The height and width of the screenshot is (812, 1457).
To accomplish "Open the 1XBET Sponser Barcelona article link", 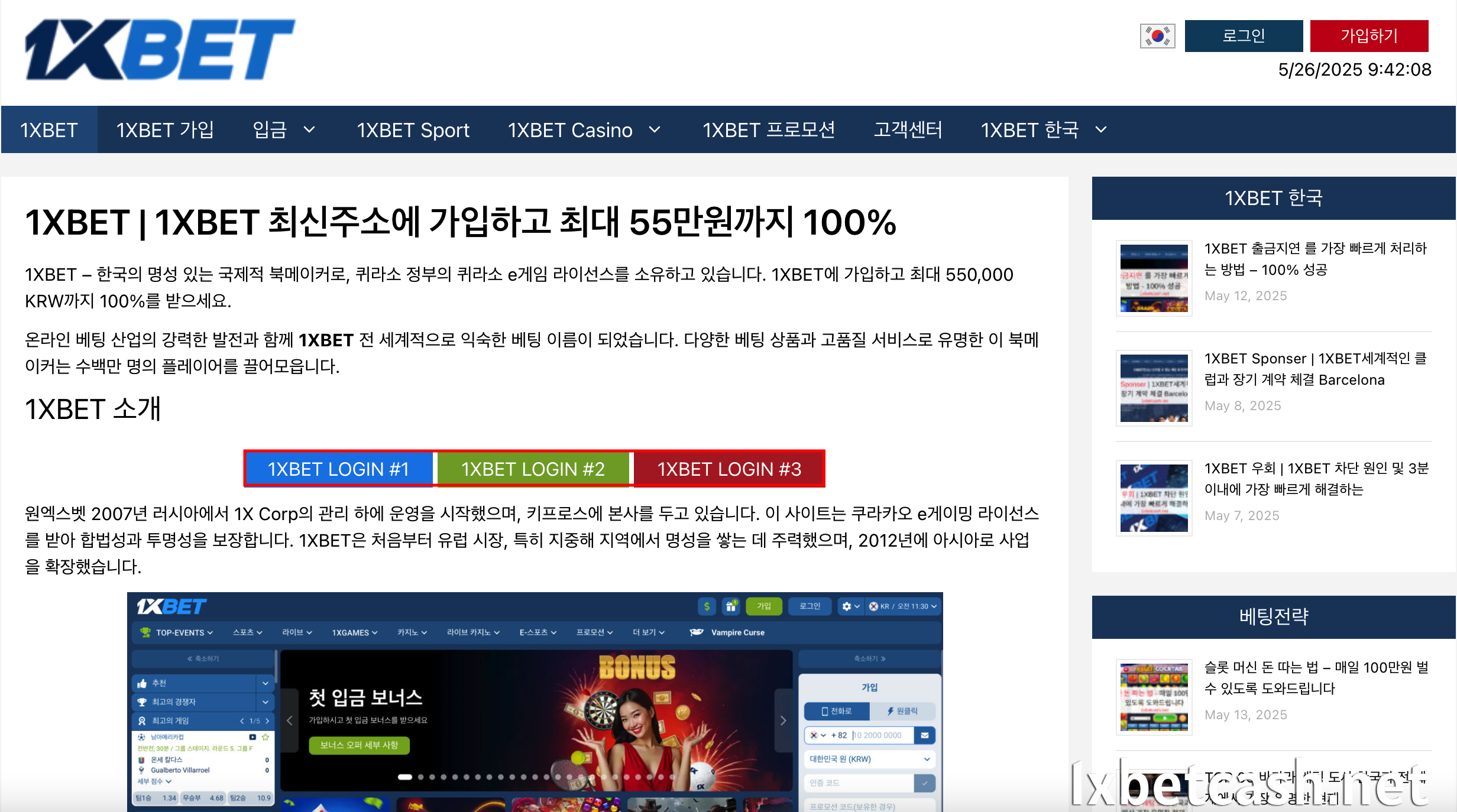I will pyautogui.click(x=1316, y=369).
